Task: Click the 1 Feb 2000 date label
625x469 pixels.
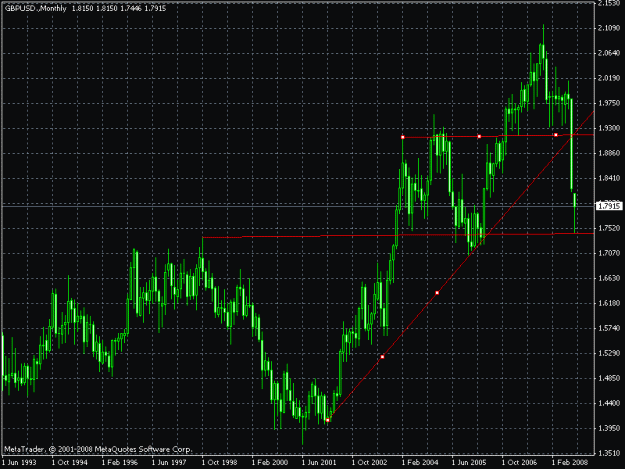Action: [270, 463]
